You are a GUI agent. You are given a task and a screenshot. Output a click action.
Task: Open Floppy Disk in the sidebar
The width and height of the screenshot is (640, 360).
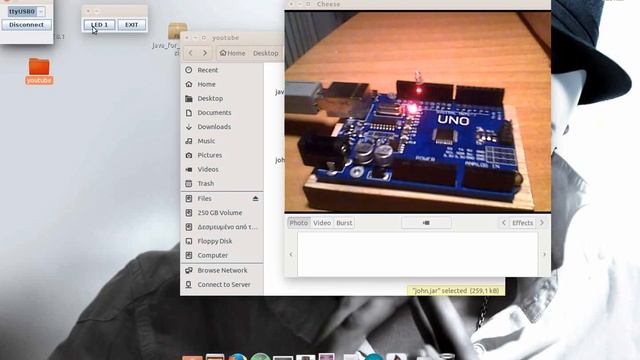click(x=222, y=241)
